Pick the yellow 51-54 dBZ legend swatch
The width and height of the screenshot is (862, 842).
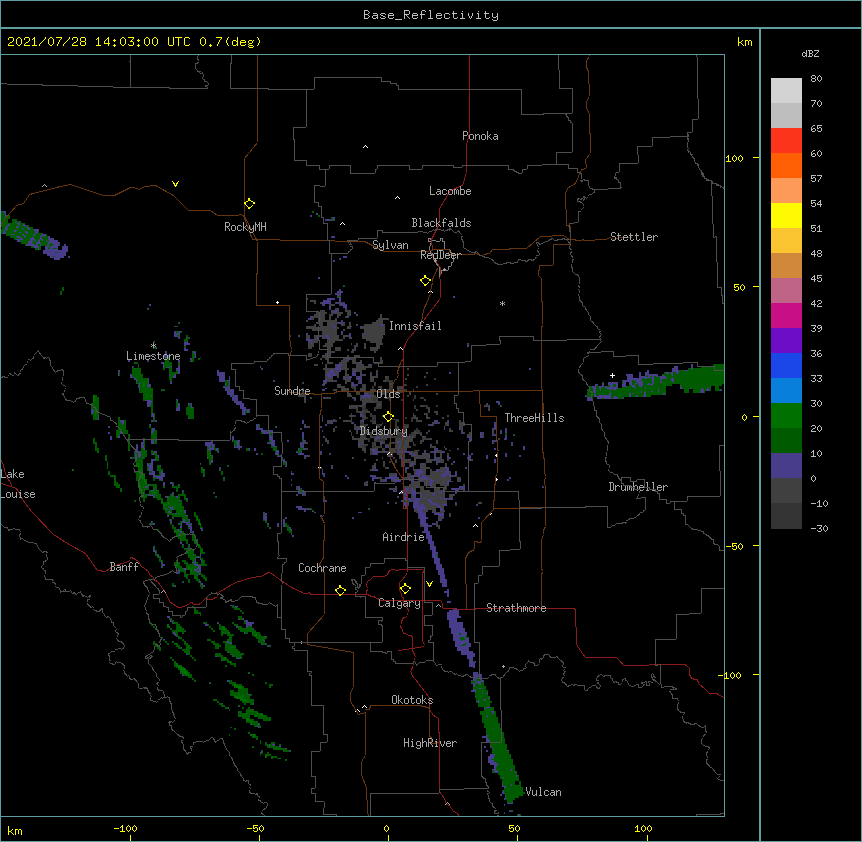[x=786, y=215]
